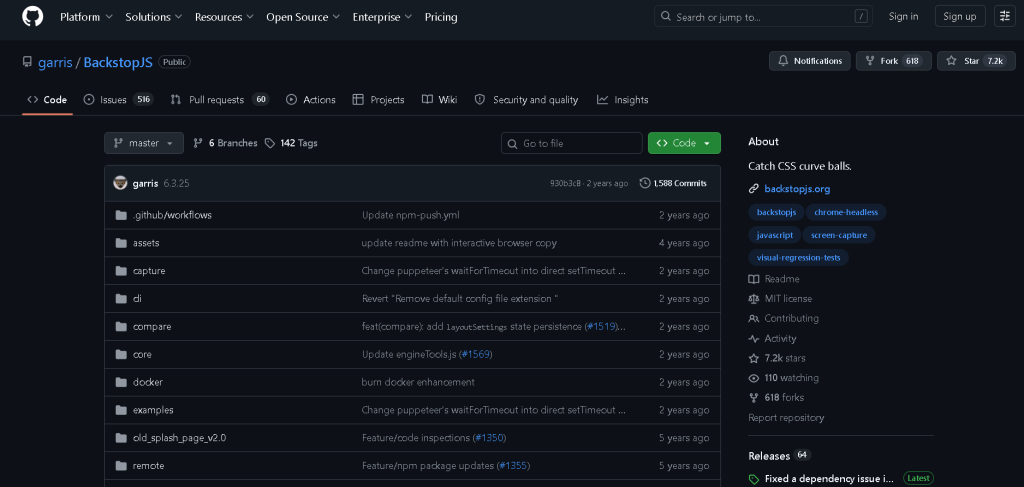Image resolution: width=1024 pixels, height=487 pixels.
Task: Go to the GitHub homepage logo
Action: click(33, 17)
